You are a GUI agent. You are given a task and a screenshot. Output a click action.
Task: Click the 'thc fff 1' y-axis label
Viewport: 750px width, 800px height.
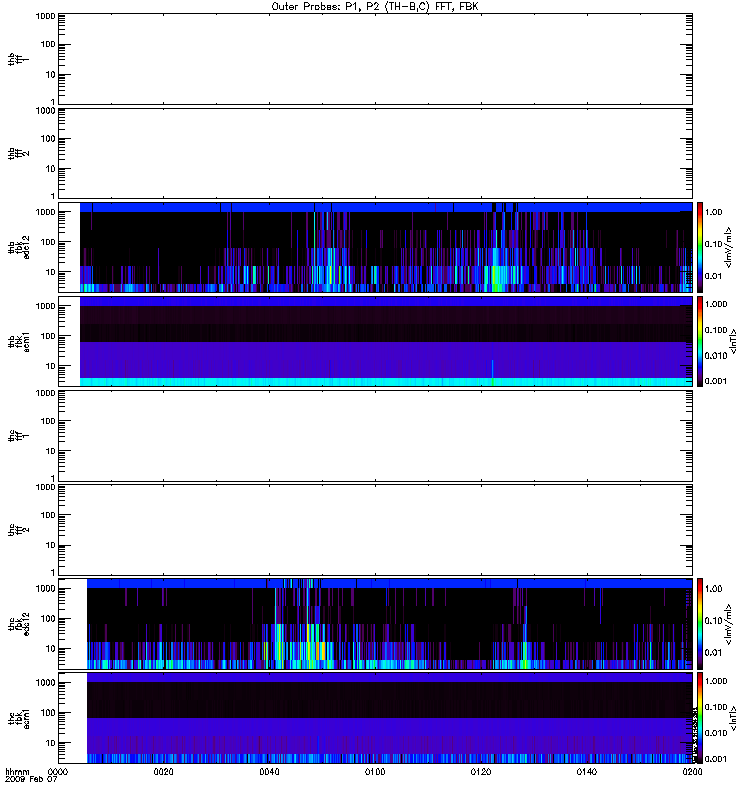(19, 436)
